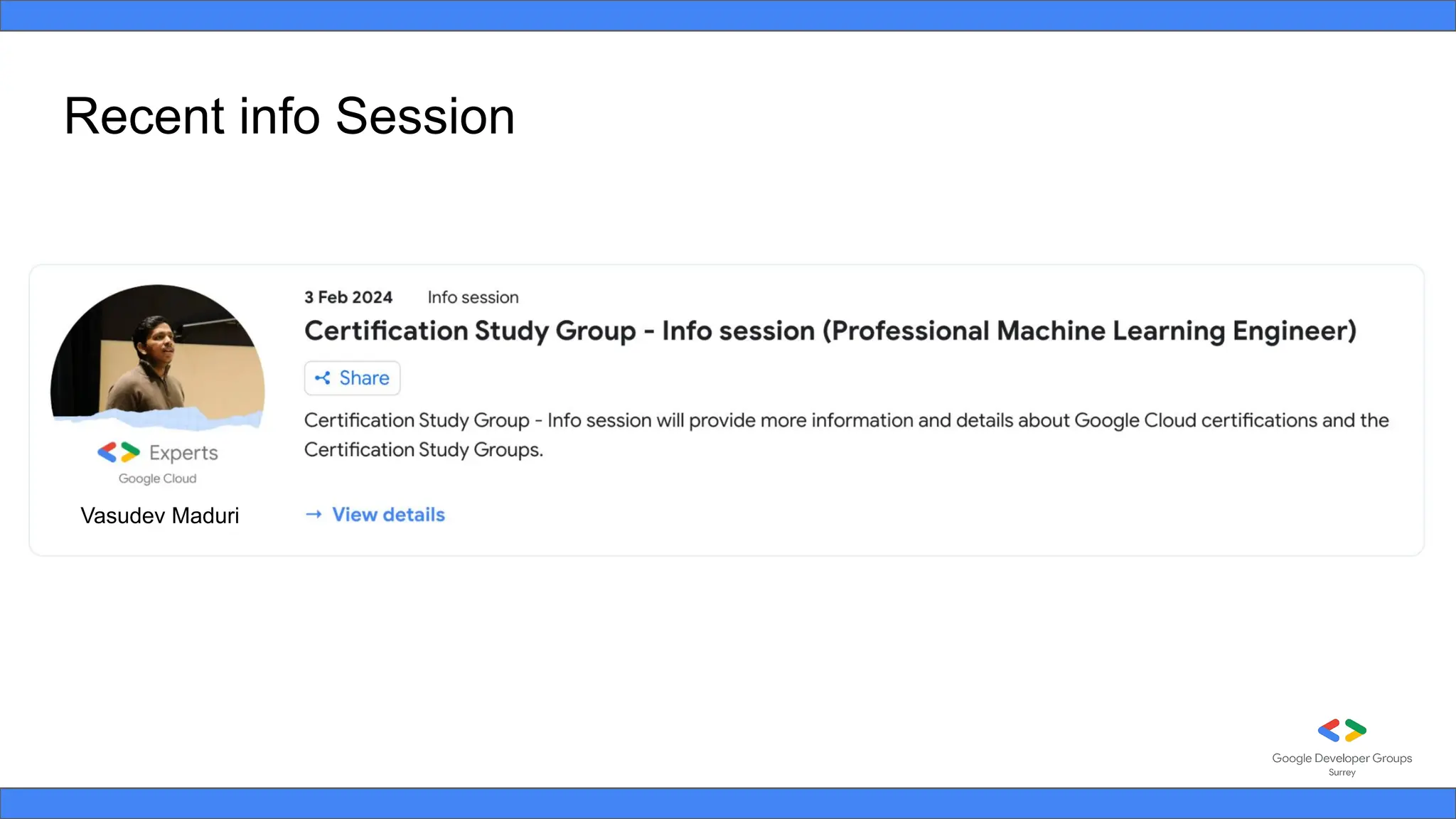Image resolution: width=1456 pixels, height=819 pixels.
Task: Click the Google Developer Groups text
Action: point(1342,758)
